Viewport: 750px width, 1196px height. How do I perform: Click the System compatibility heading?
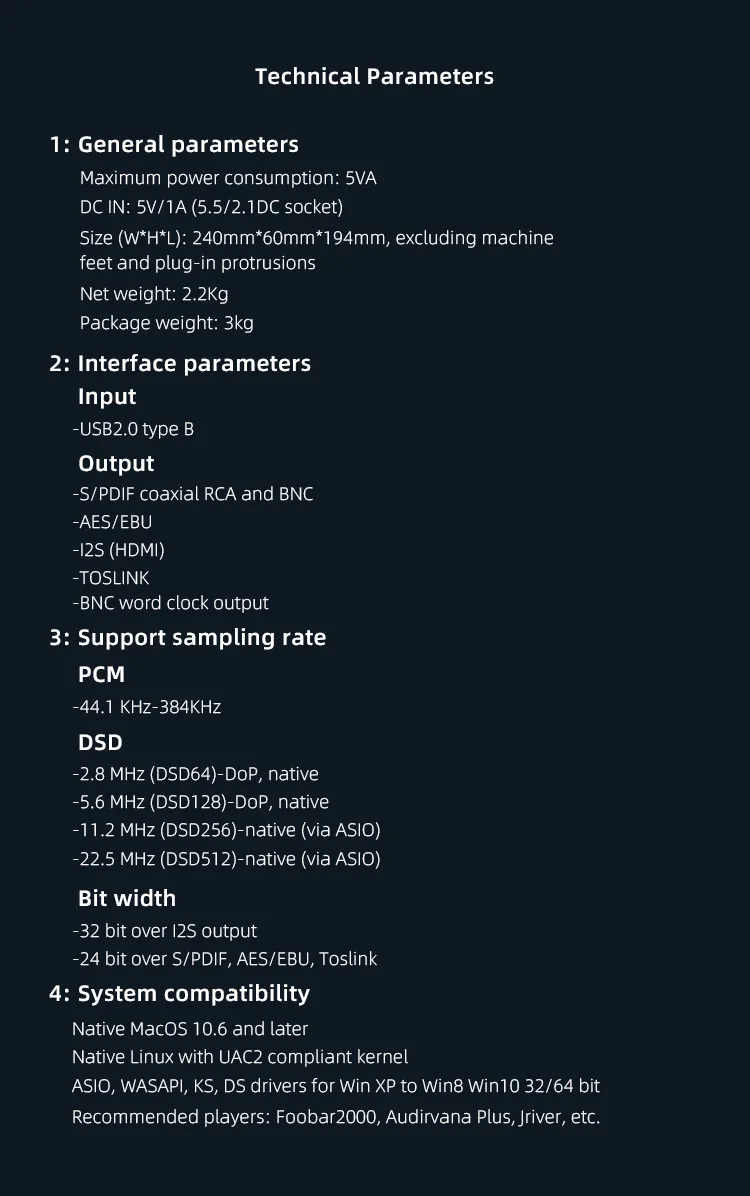[179, 994]
